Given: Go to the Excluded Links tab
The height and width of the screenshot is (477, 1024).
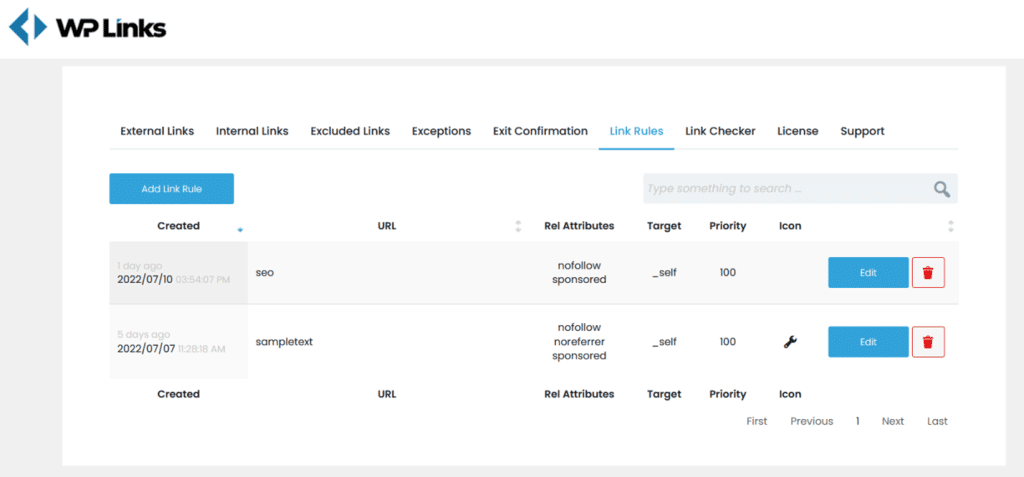Looking at the screenshot, I should tap(350, 131).
